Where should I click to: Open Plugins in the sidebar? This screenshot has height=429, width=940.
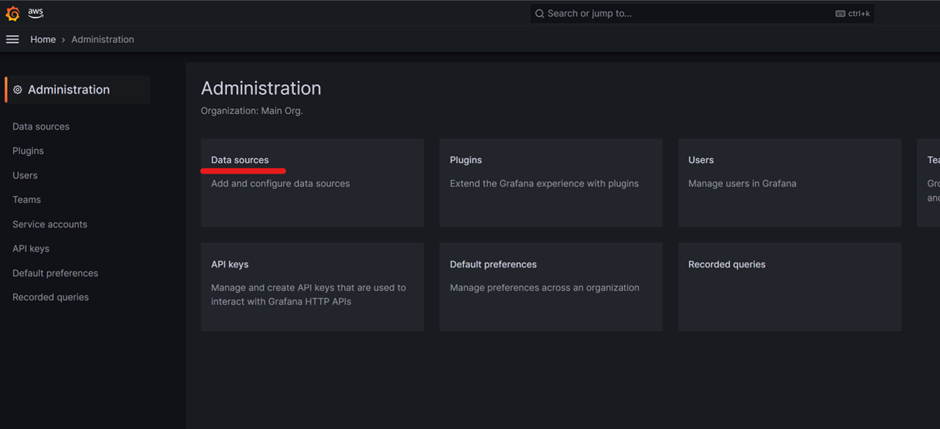coord(28,151)
